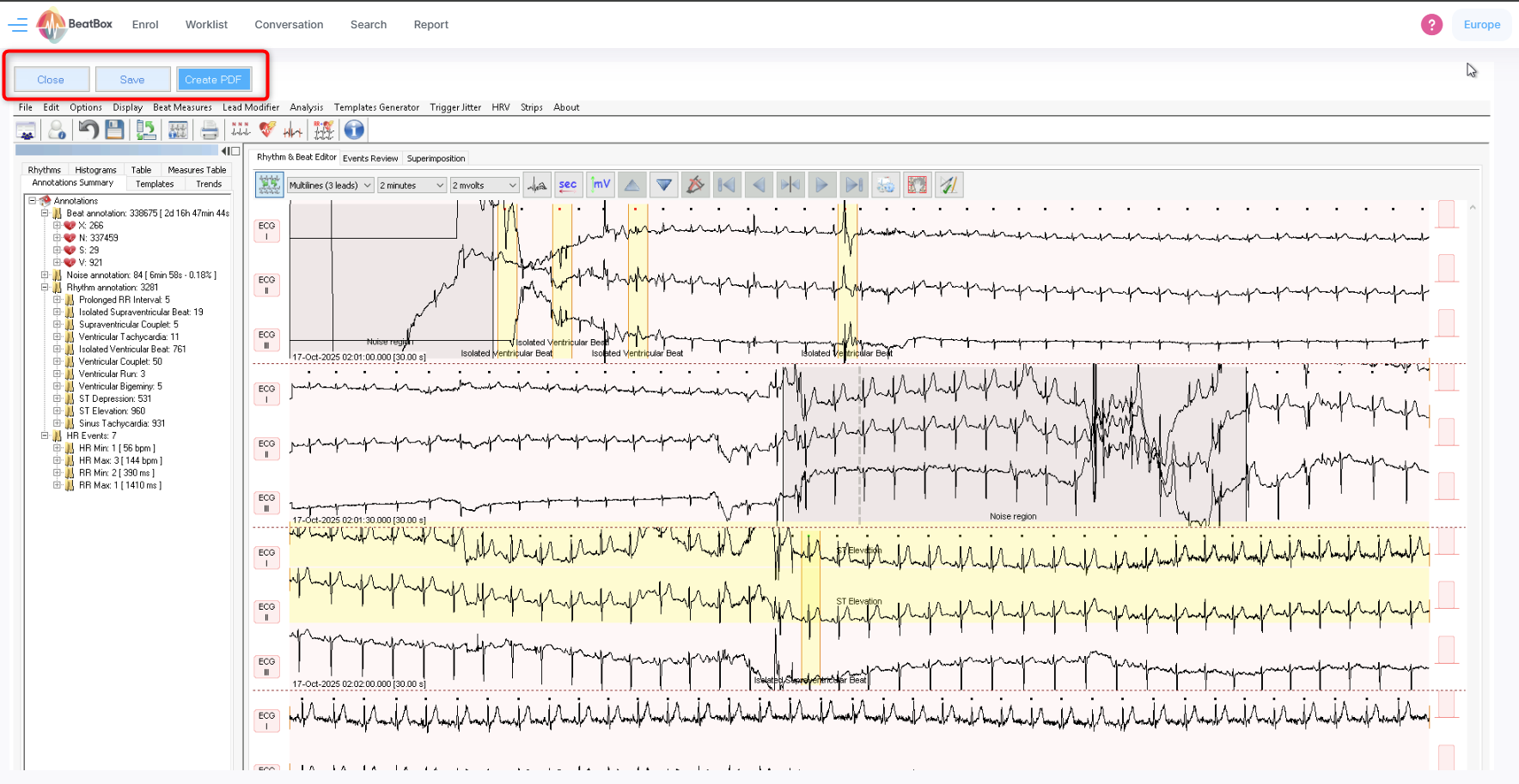Click the 'mV' amplitude scale icon
Viewport: 1519px width, 784px height.
click(x=601, y=185)
